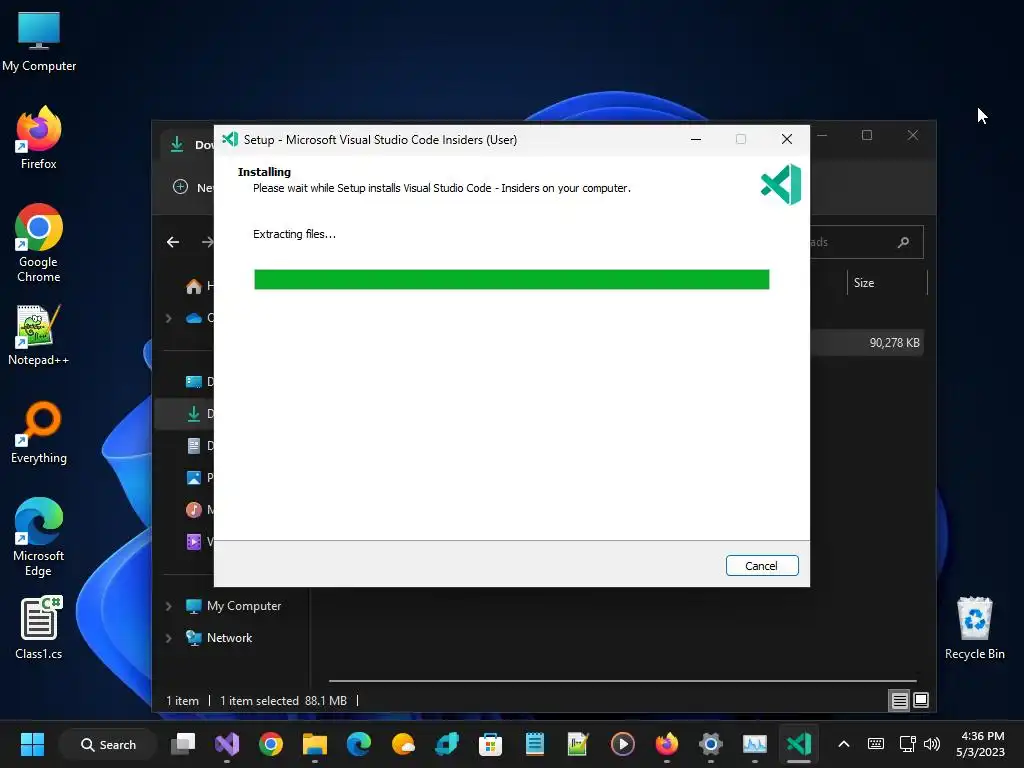This screenshot has height=768, width=1024.
Task: Open the Recycle Bin on the desktop
Action: point(974,628)
